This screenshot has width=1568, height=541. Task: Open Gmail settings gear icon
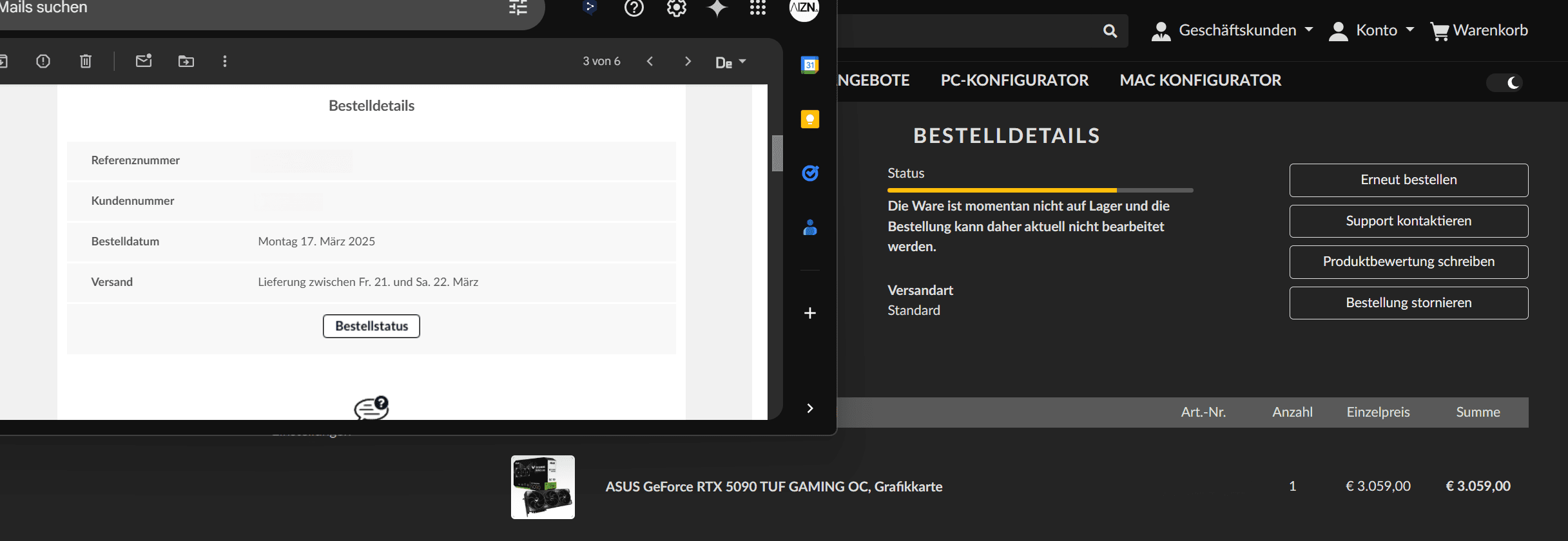coord(677,8)
